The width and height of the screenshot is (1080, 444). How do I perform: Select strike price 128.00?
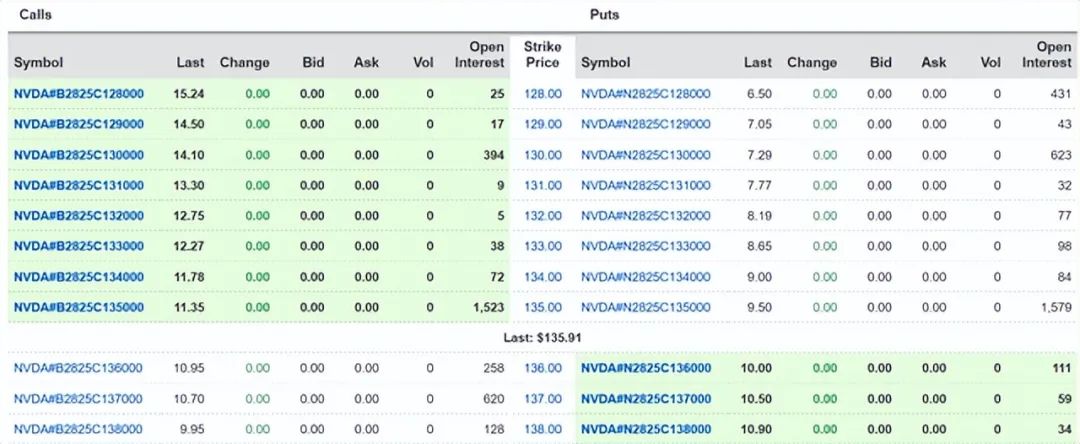pos(543,94)
